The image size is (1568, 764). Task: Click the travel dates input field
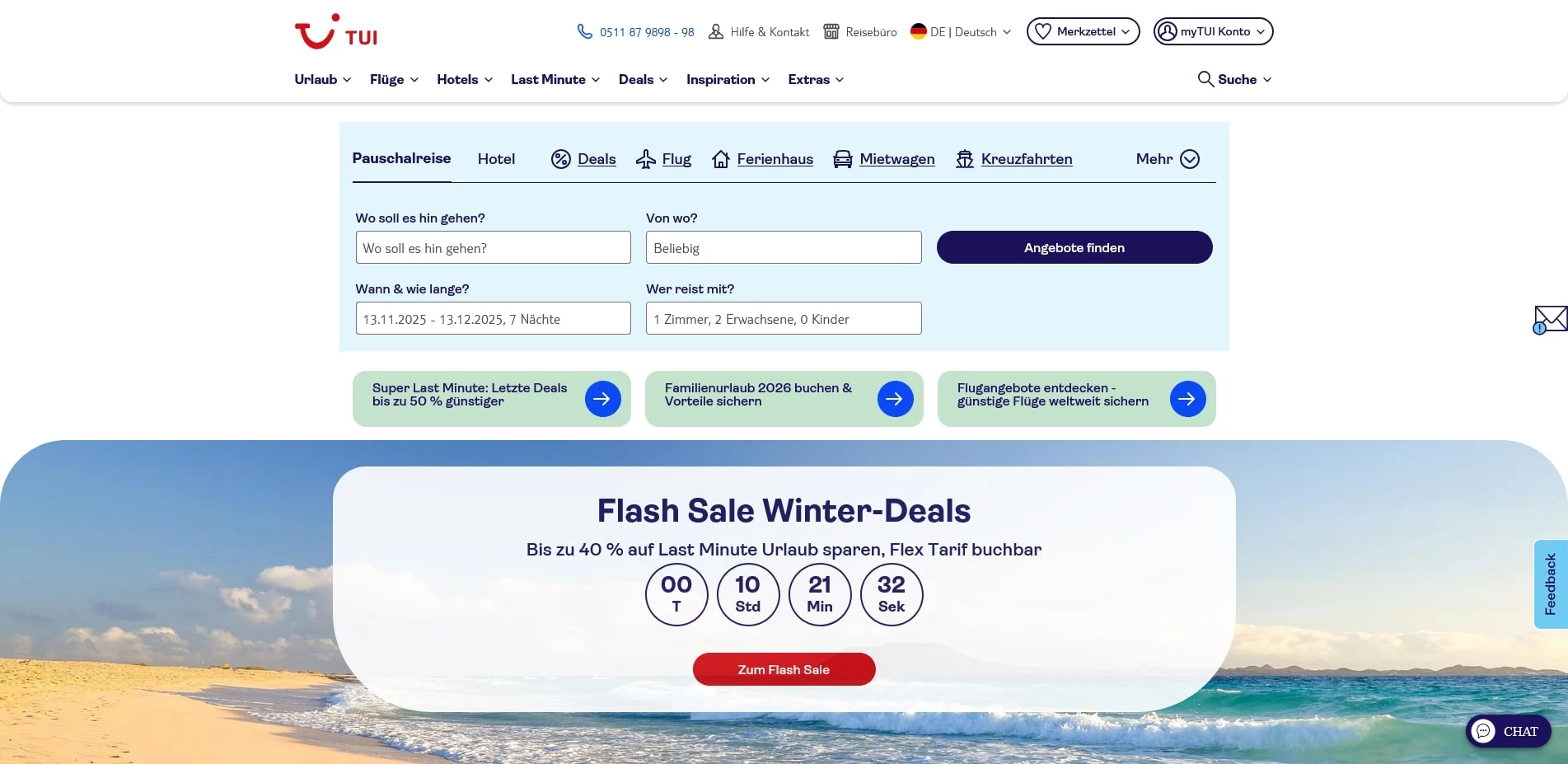click(x=493, y=318)
